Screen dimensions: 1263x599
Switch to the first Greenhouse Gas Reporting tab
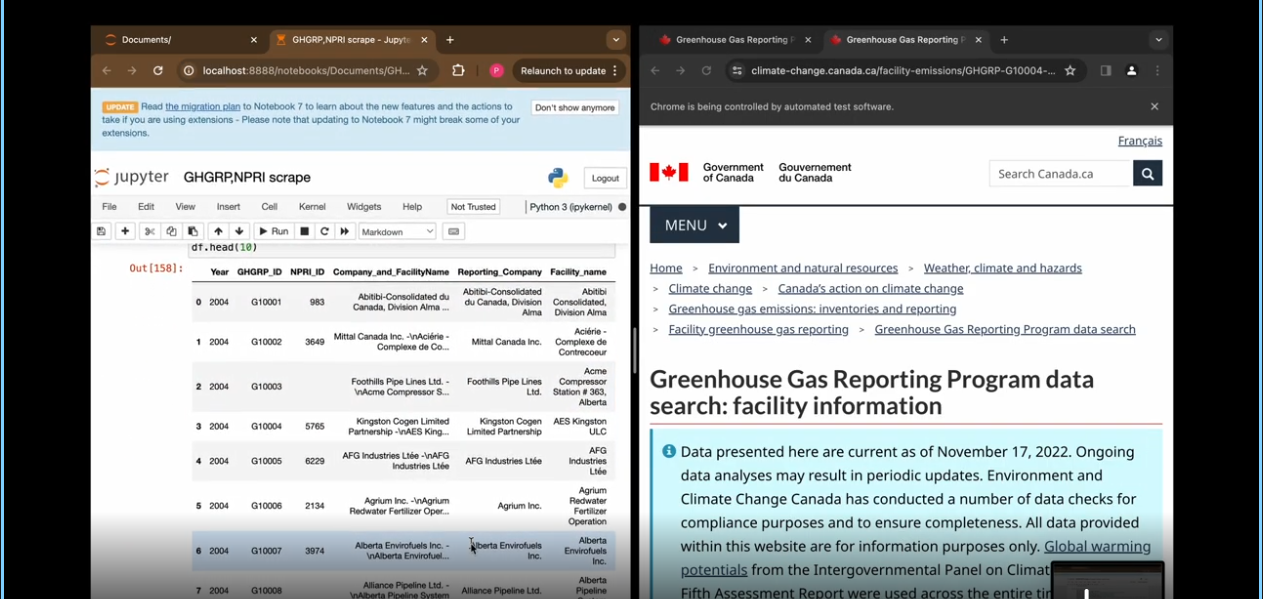point(736,40)
